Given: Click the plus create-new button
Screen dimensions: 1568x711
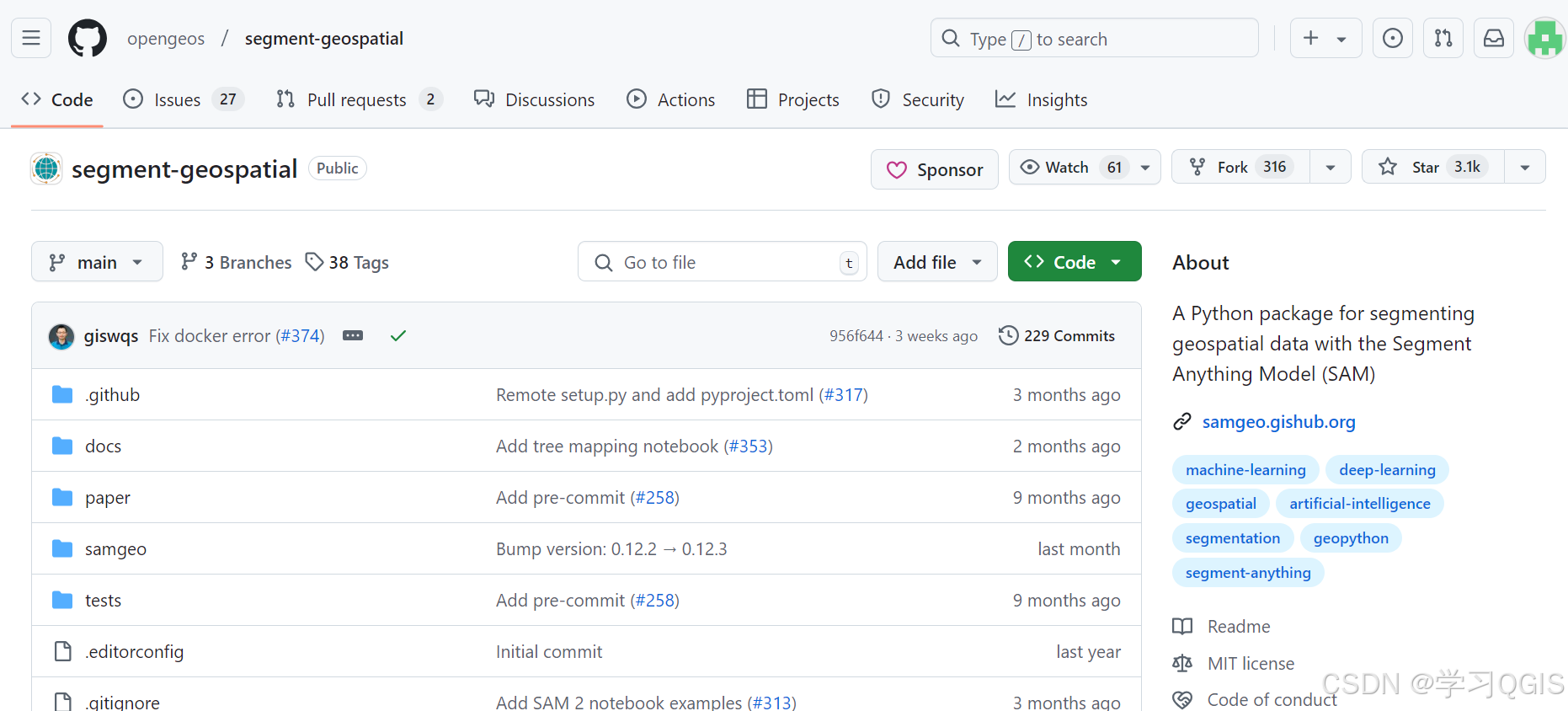Looking at the screenshot, I should coord(1311,38).
